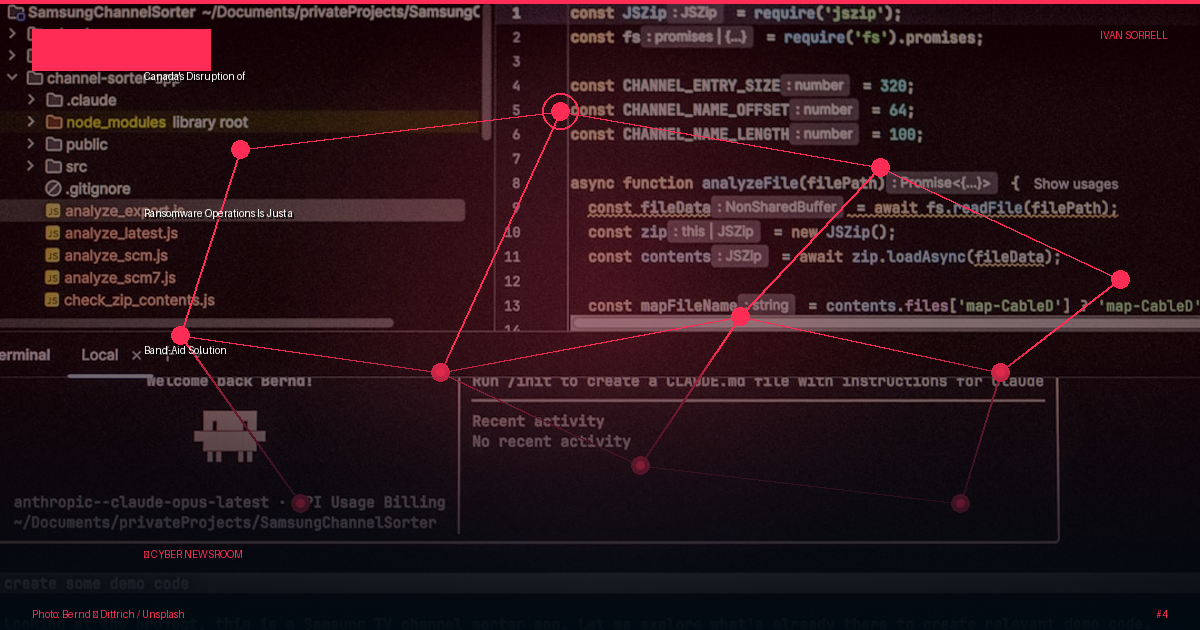
Task: Click the src folder icon
Action: tap(53, 166)
